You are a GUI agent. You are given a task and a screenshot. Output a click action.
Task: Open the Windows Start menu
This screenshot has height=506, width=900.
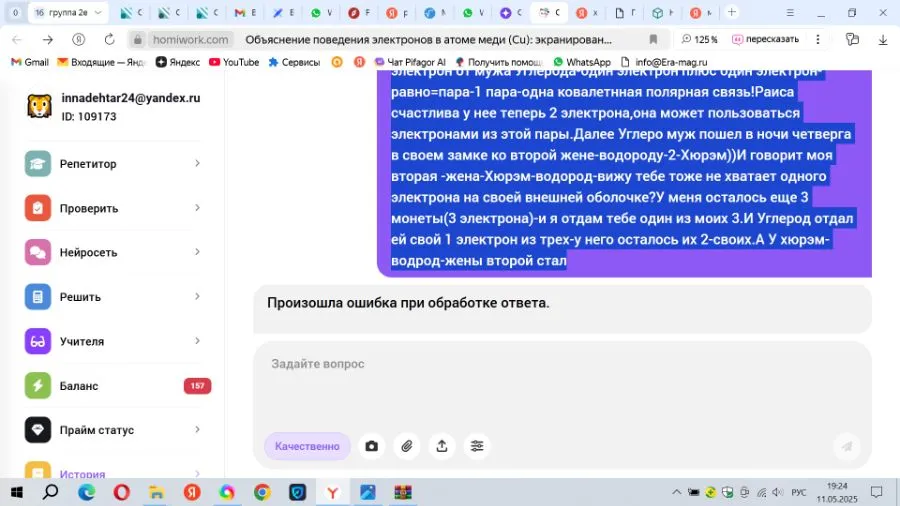[x=16, y=492]
